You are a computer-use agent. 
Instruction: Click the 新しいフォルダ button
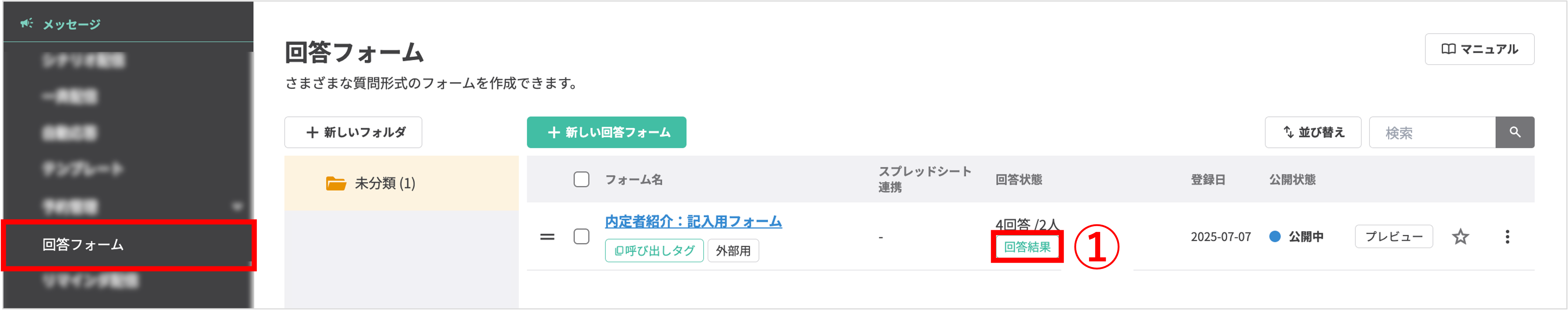click(353, 132)
